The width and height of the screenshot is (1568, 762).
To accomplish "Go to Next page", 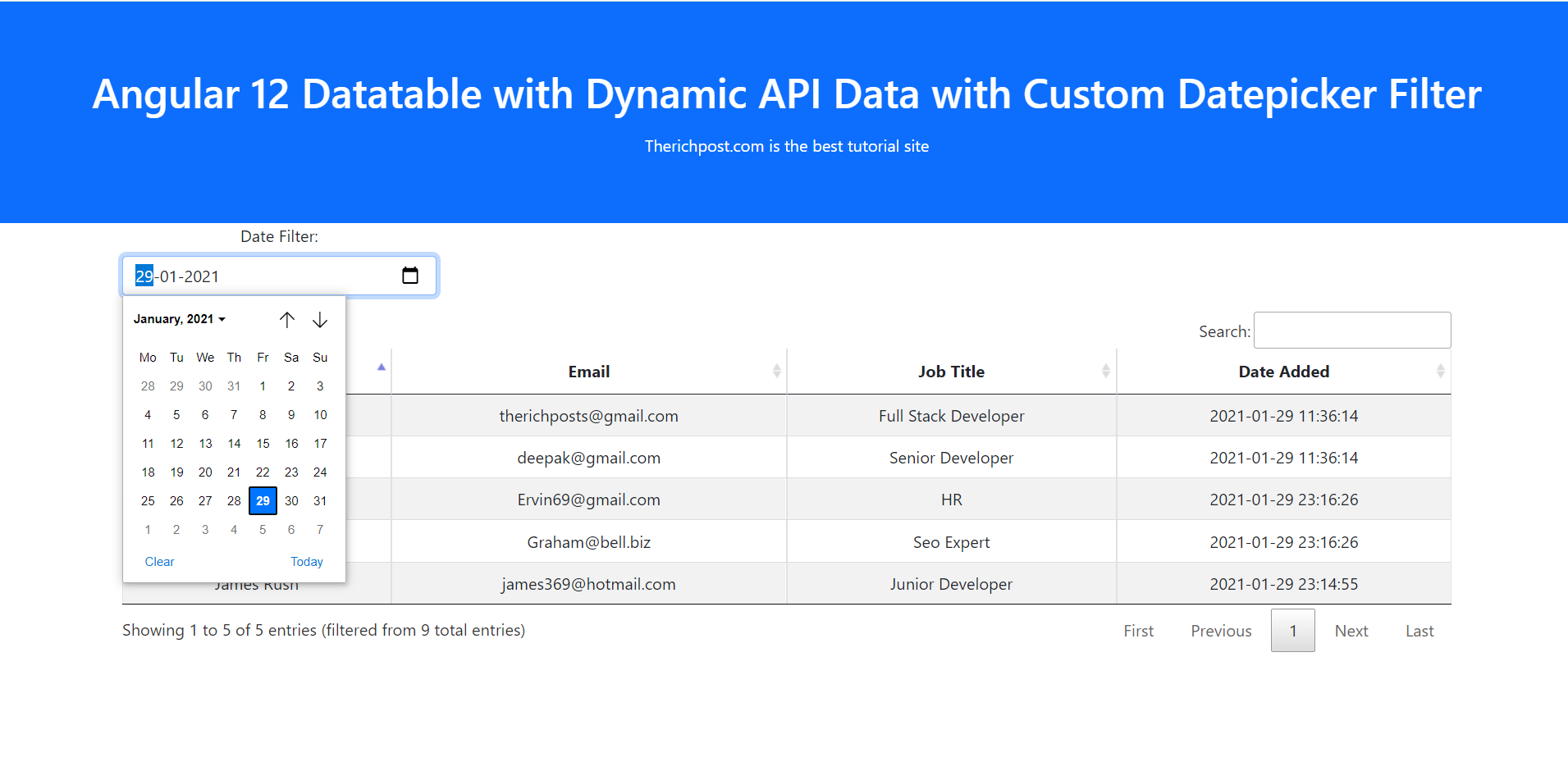I will (x=1351, y=631).
